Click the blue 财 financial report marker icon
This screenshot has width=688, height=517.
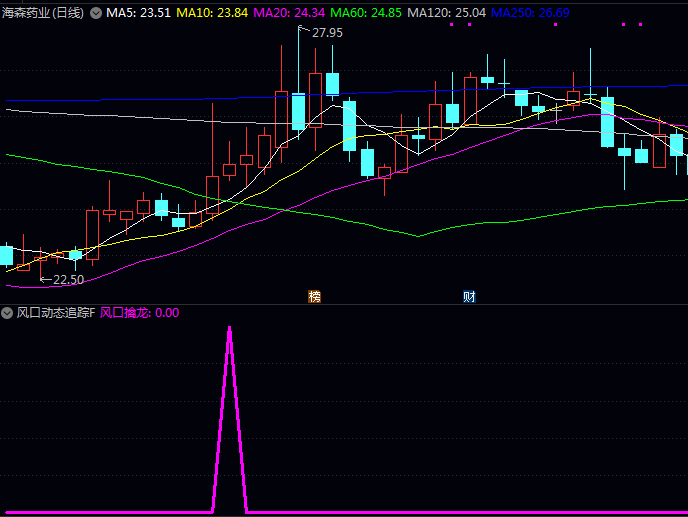click(469, 296)
